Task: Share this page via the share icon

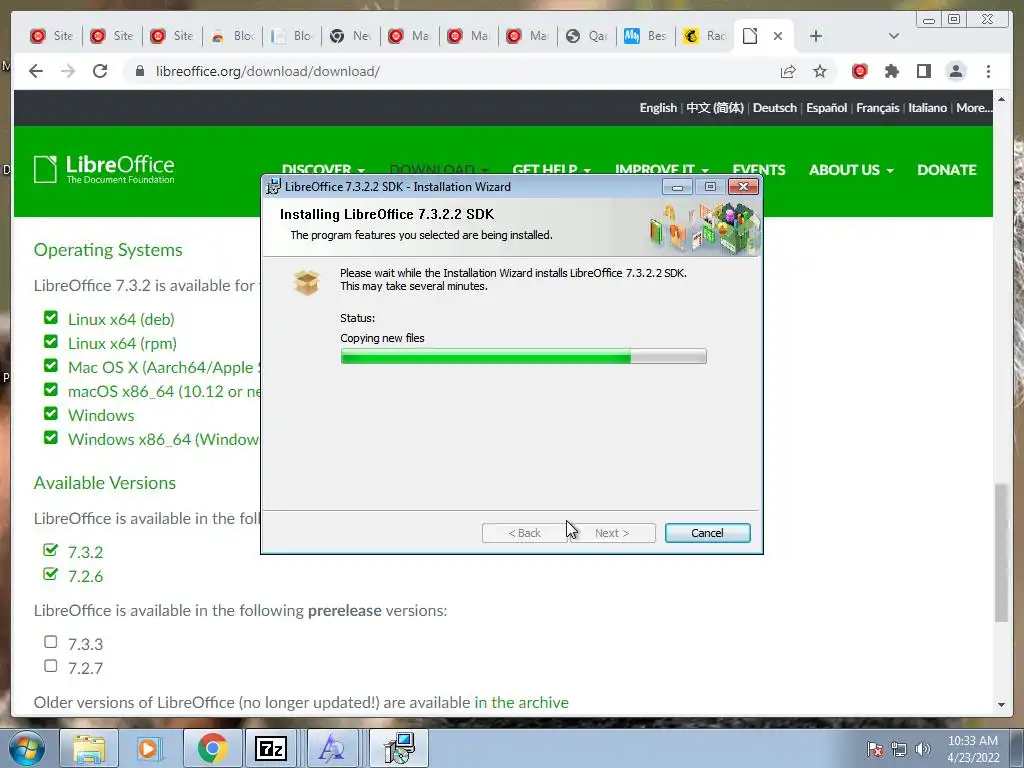Action: [788, 71]
